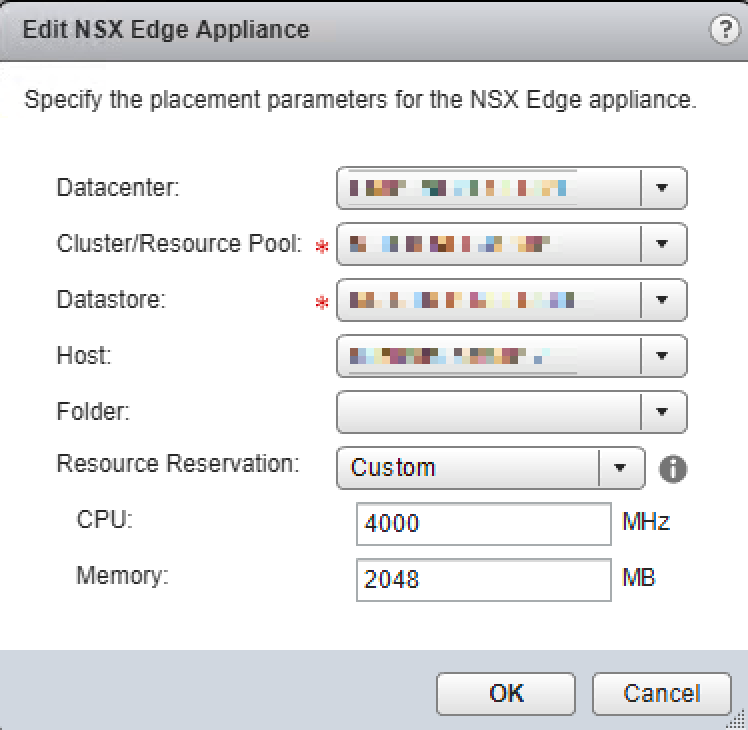Click the CPU field showing 4000
Screen dimensions: 748x730
coord(482,523)
